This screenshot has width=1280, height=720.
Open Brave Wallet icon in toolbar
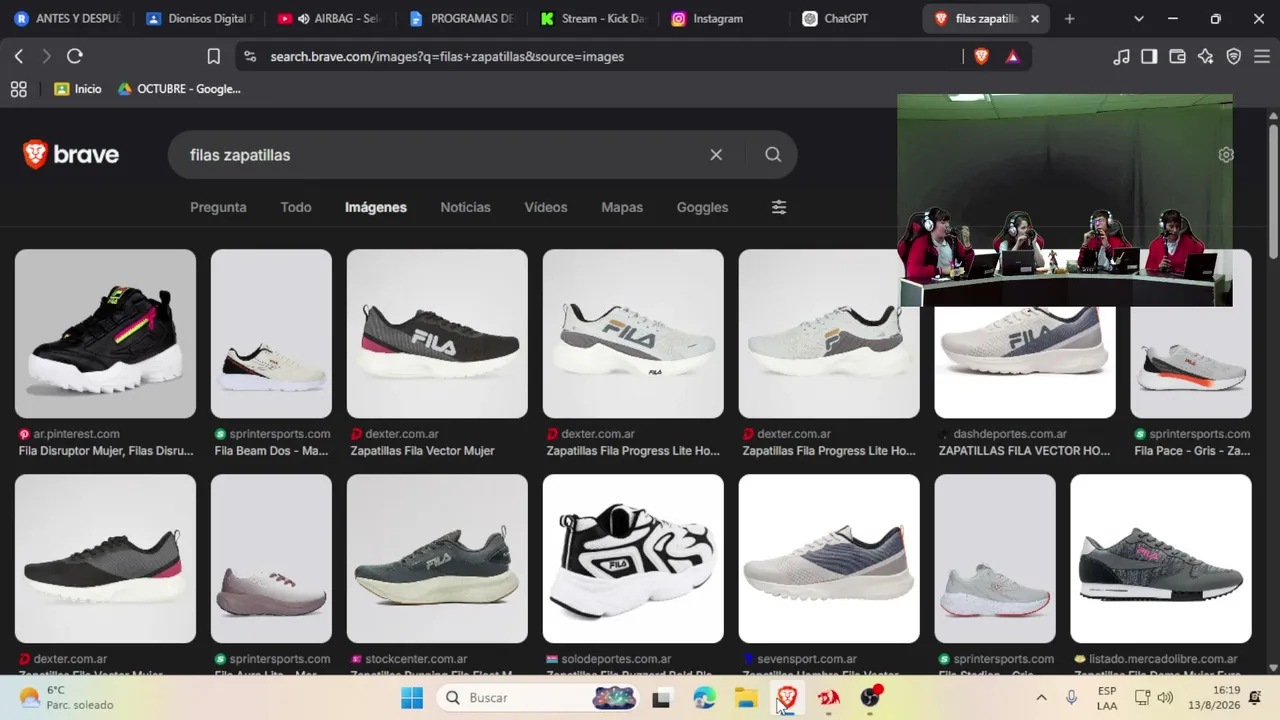(x=1177, y=57)
